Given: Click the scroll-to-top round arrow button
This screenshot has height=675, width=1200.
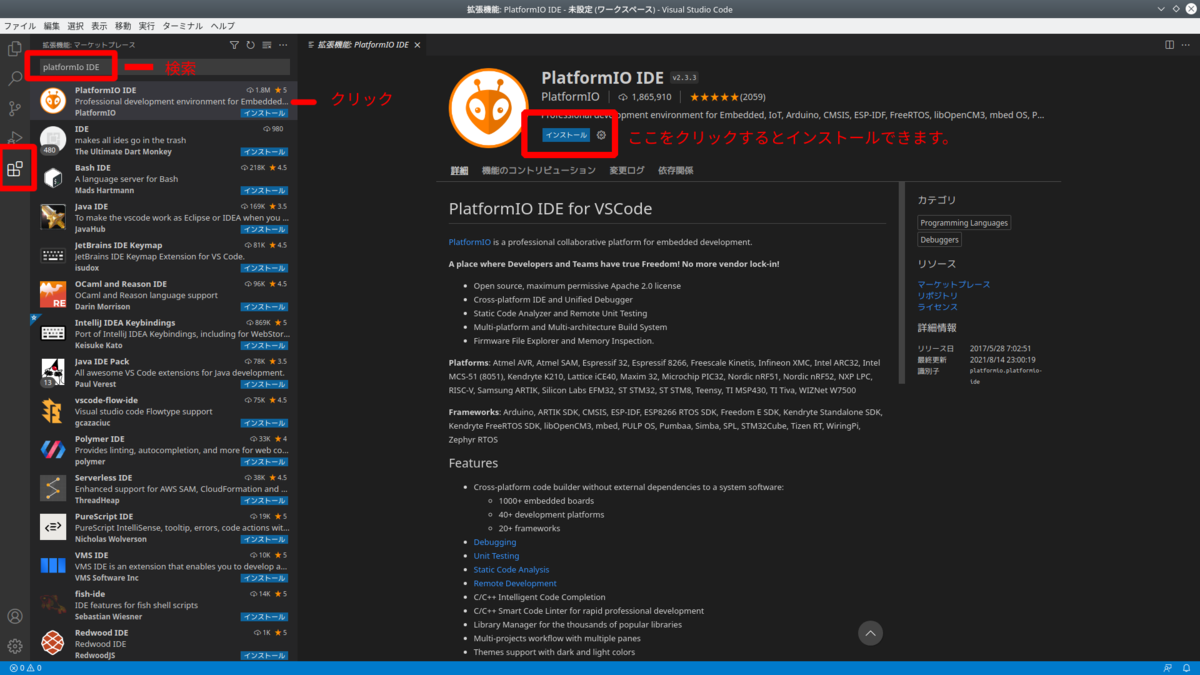Looking at the screenshot, I should [x=870, y=633].
